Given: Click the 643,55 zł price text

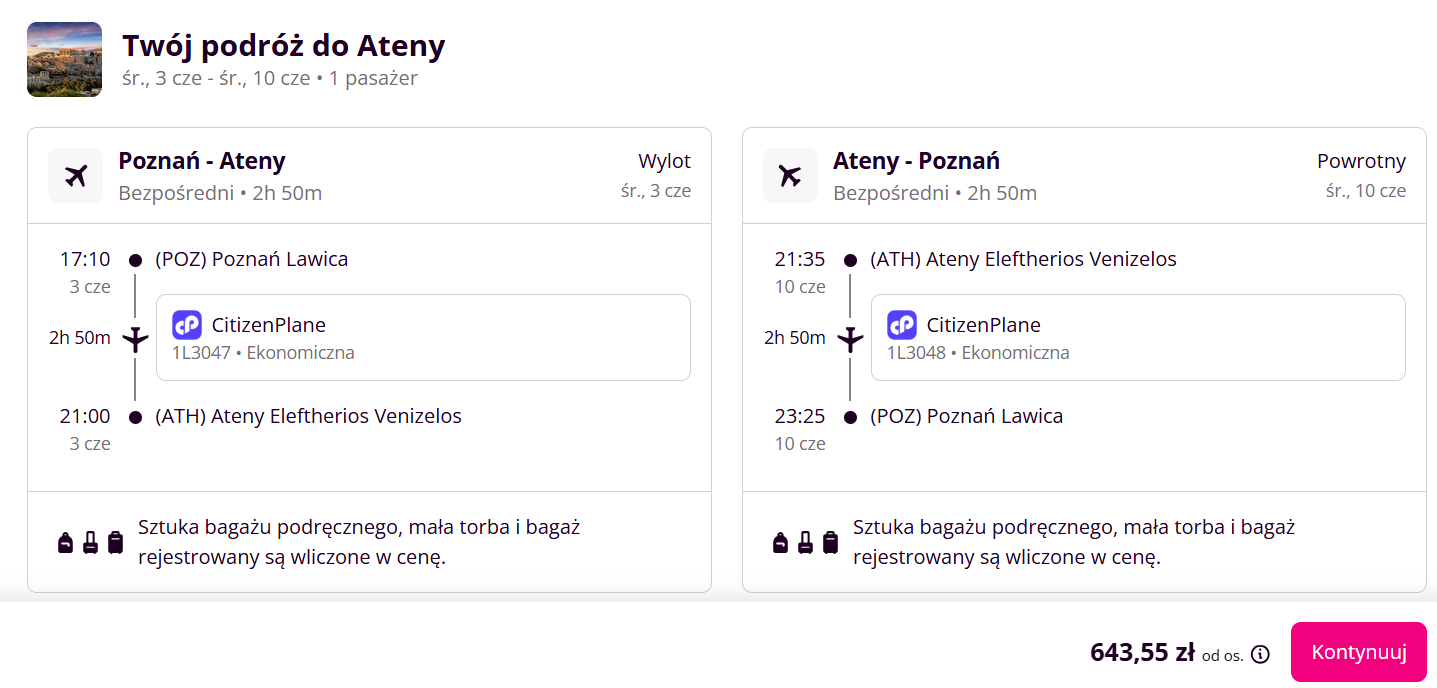Looking at the screenshot, I should click(1142, 653).
